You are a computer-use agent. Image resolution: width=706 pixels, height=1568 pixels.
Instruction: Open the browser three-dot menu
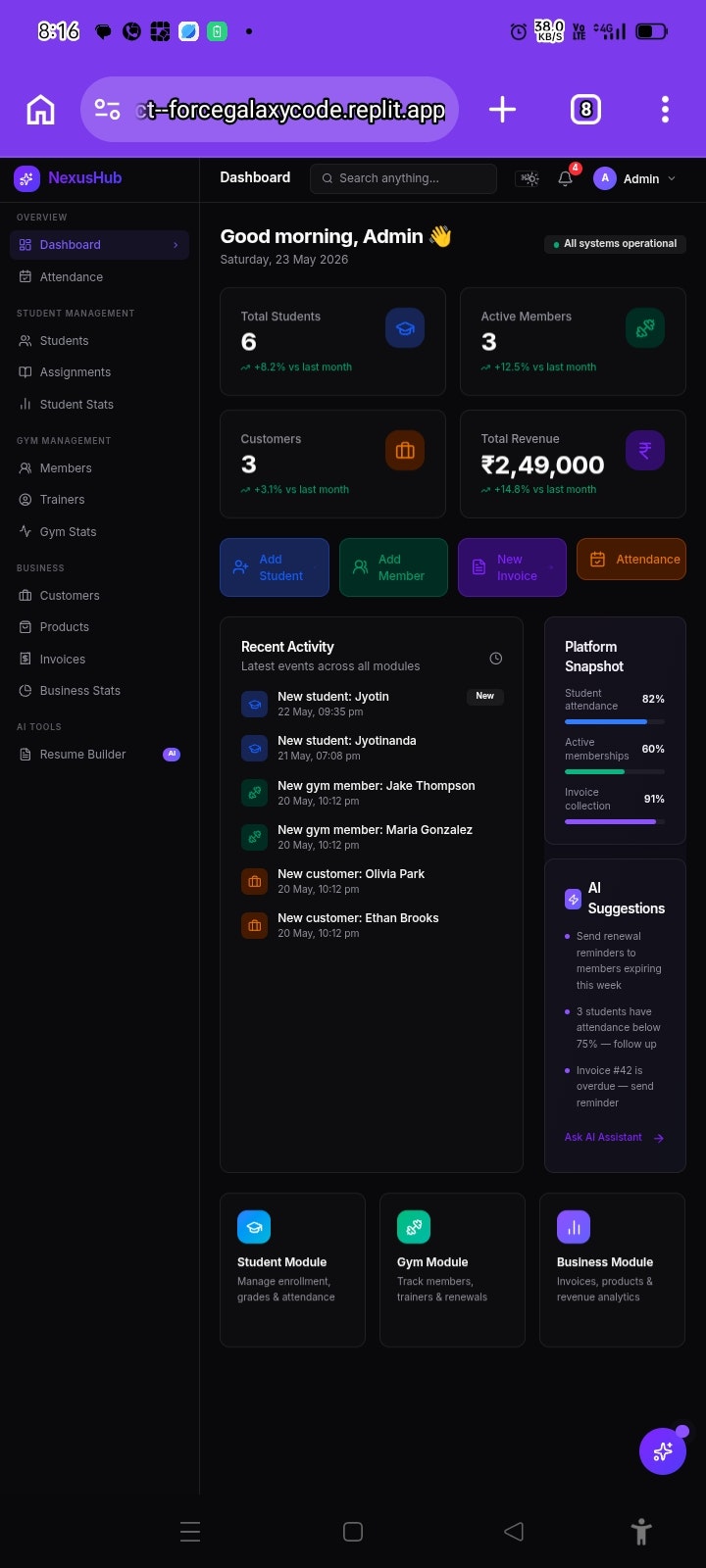(x=665, y=110)
